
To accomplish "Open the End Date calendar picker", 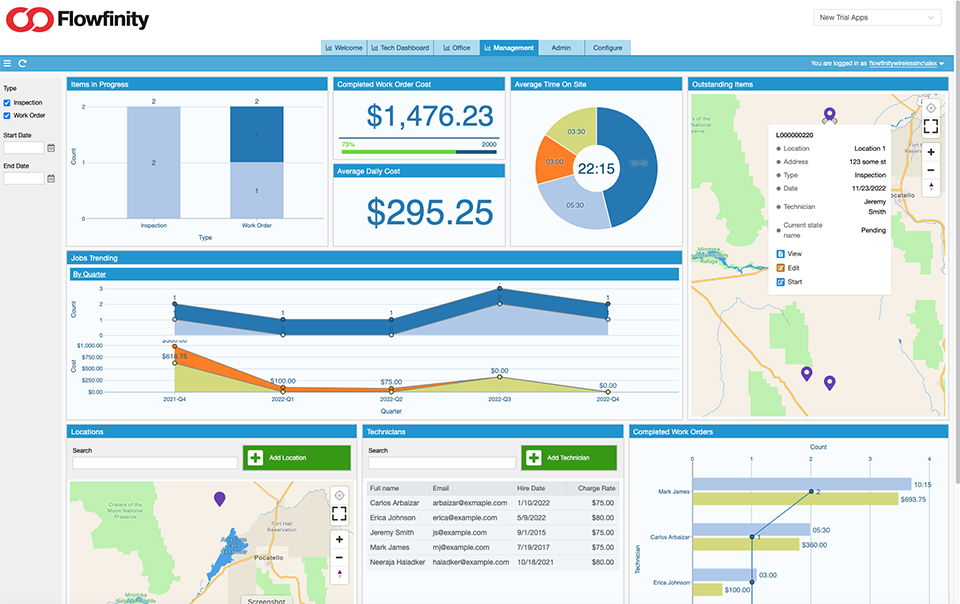I will coord(51,179).
